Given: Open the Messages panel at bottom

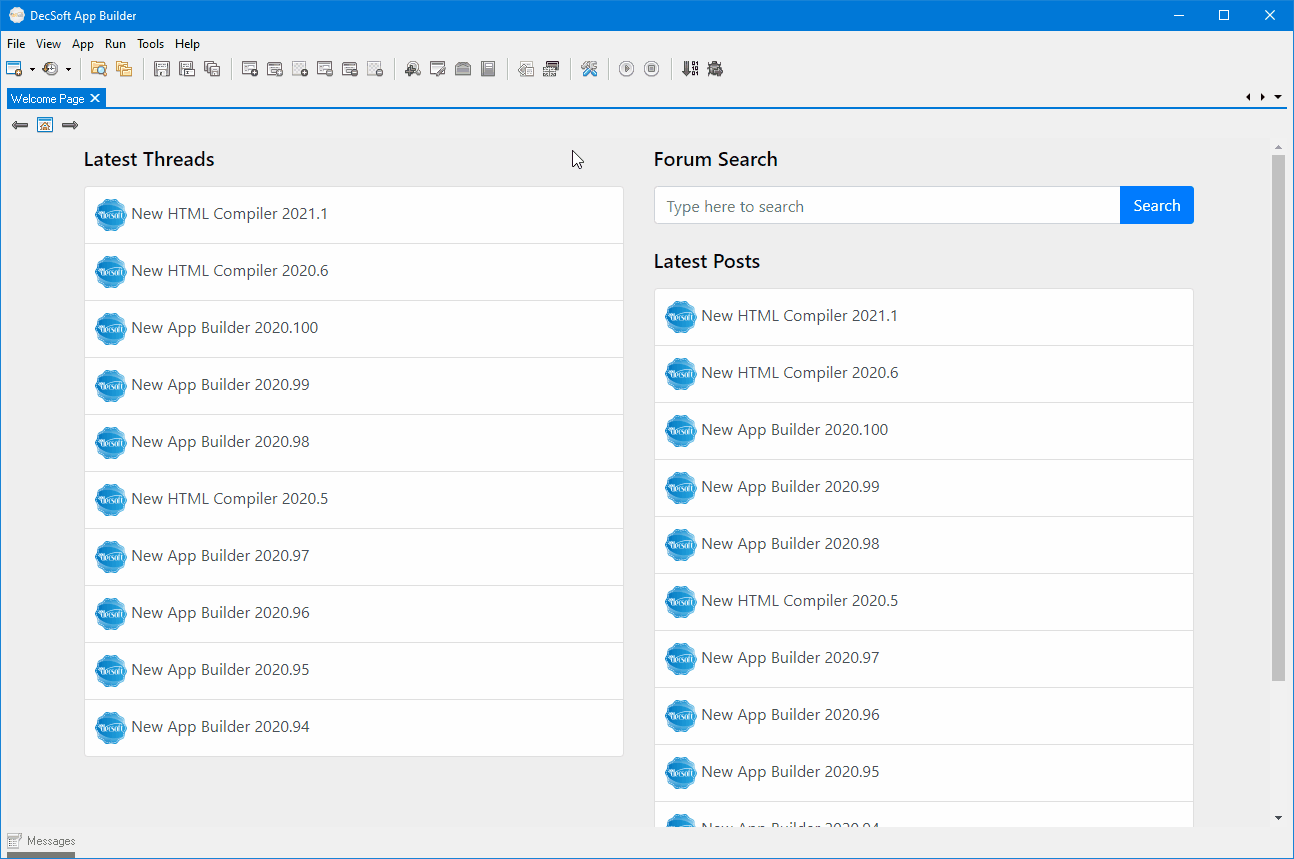Looking at the screenshot, I should click(41, 841).
